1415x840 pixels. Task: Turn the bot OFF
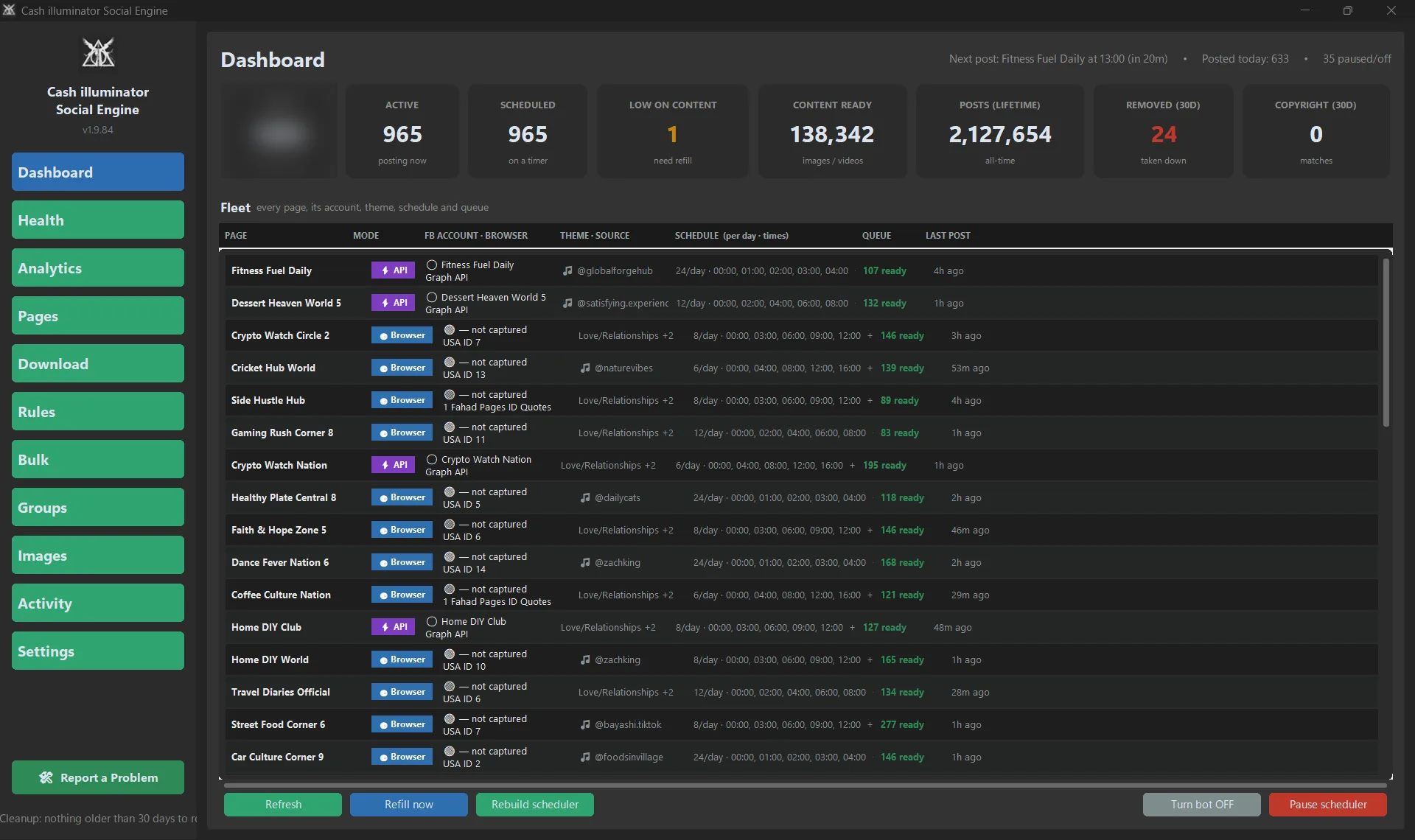(x=1202, y=805)
